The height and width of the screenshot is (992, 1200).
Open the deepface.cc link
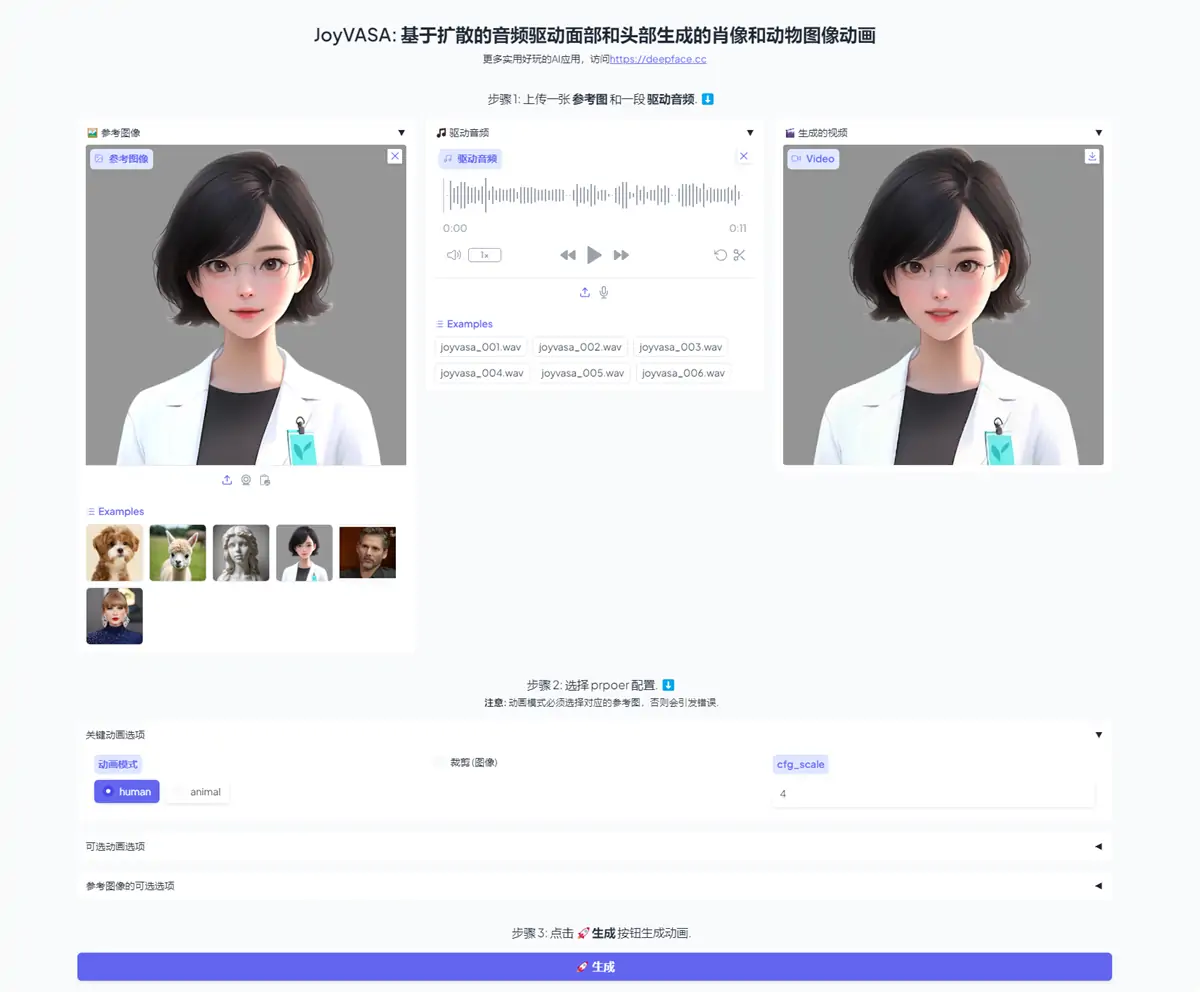coord(658,59)
